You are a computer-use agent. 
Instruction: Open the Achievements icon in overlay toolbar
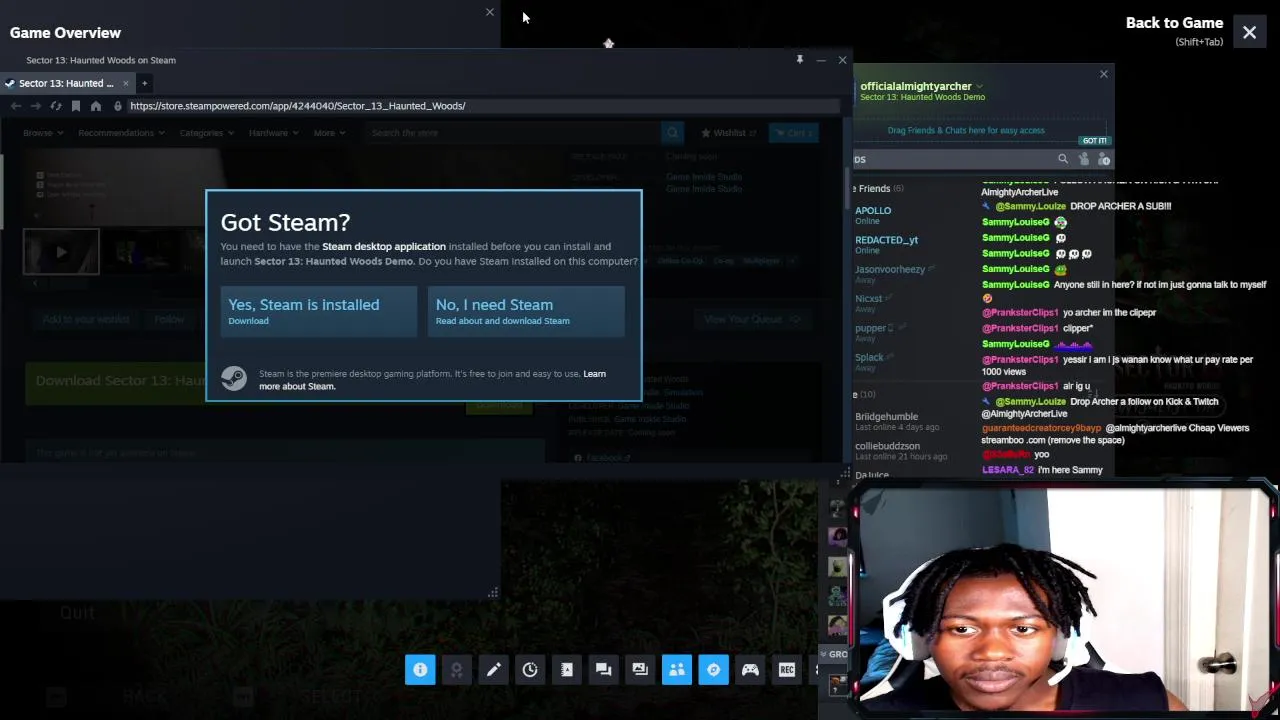pyautogui.click(x=457, y=669)
